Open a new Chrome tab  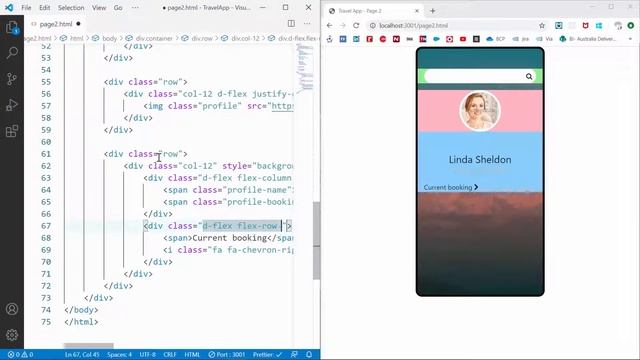(433, 11)
